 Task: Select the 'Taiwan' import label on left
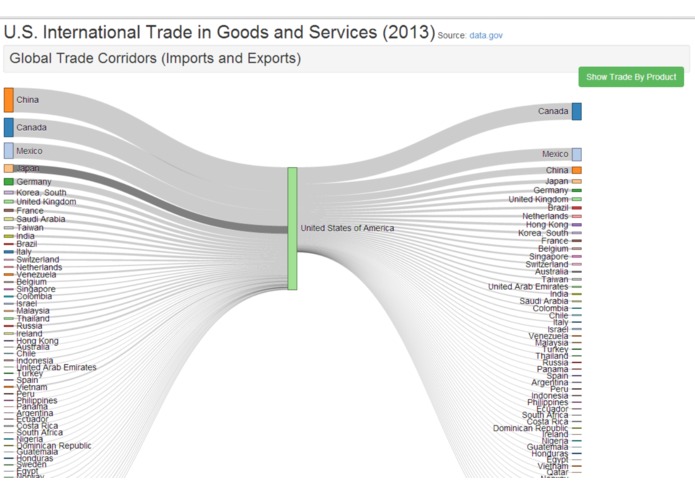30,227
